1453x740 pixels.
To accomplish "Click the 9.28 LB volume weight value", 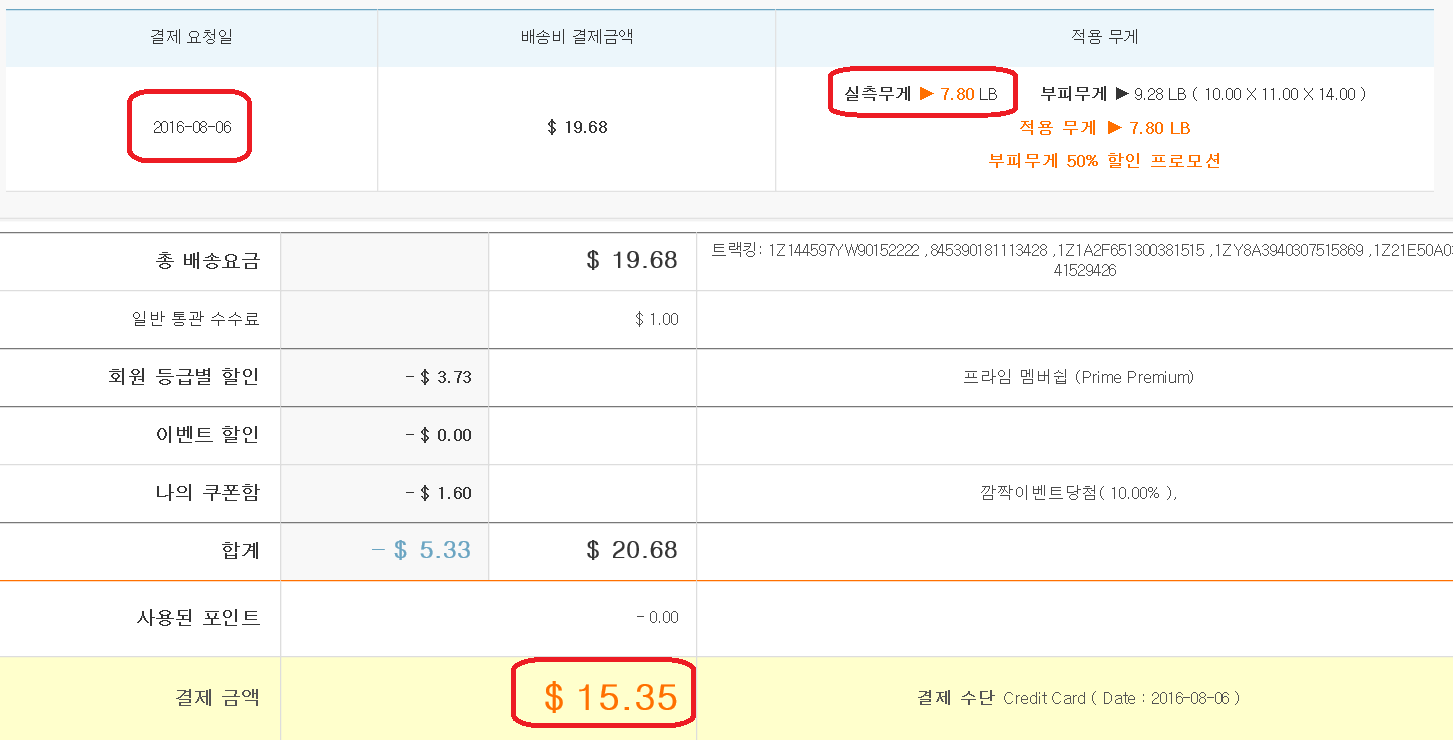I will point(1159,94).
